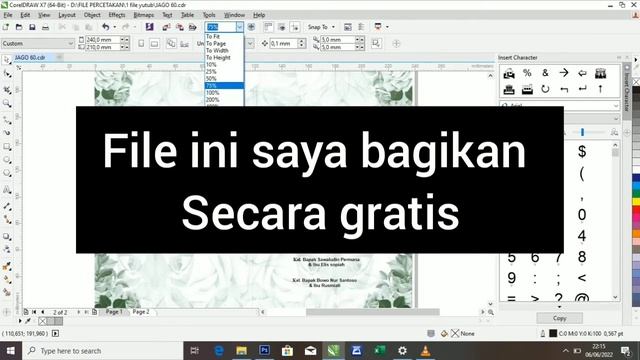The width and height of the screenshot is (640, 360).
Task: Select the Pick tool in the toolbox
Action: pos(7,60)
